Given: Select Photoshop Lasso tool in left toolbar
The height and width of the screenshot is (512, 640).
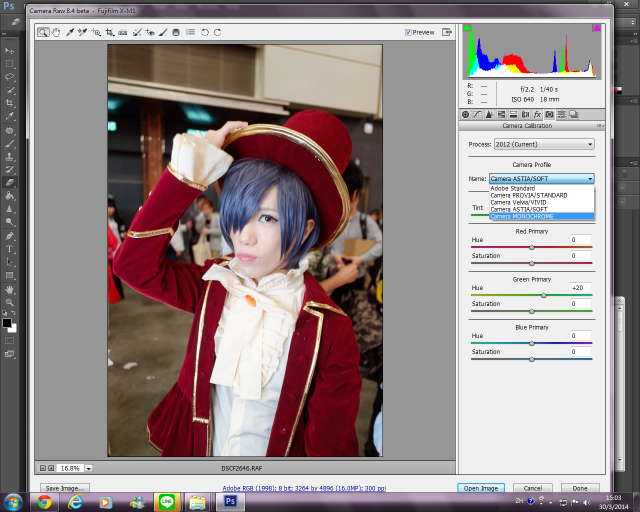Looking at the screenshot, I should point(9,77).
